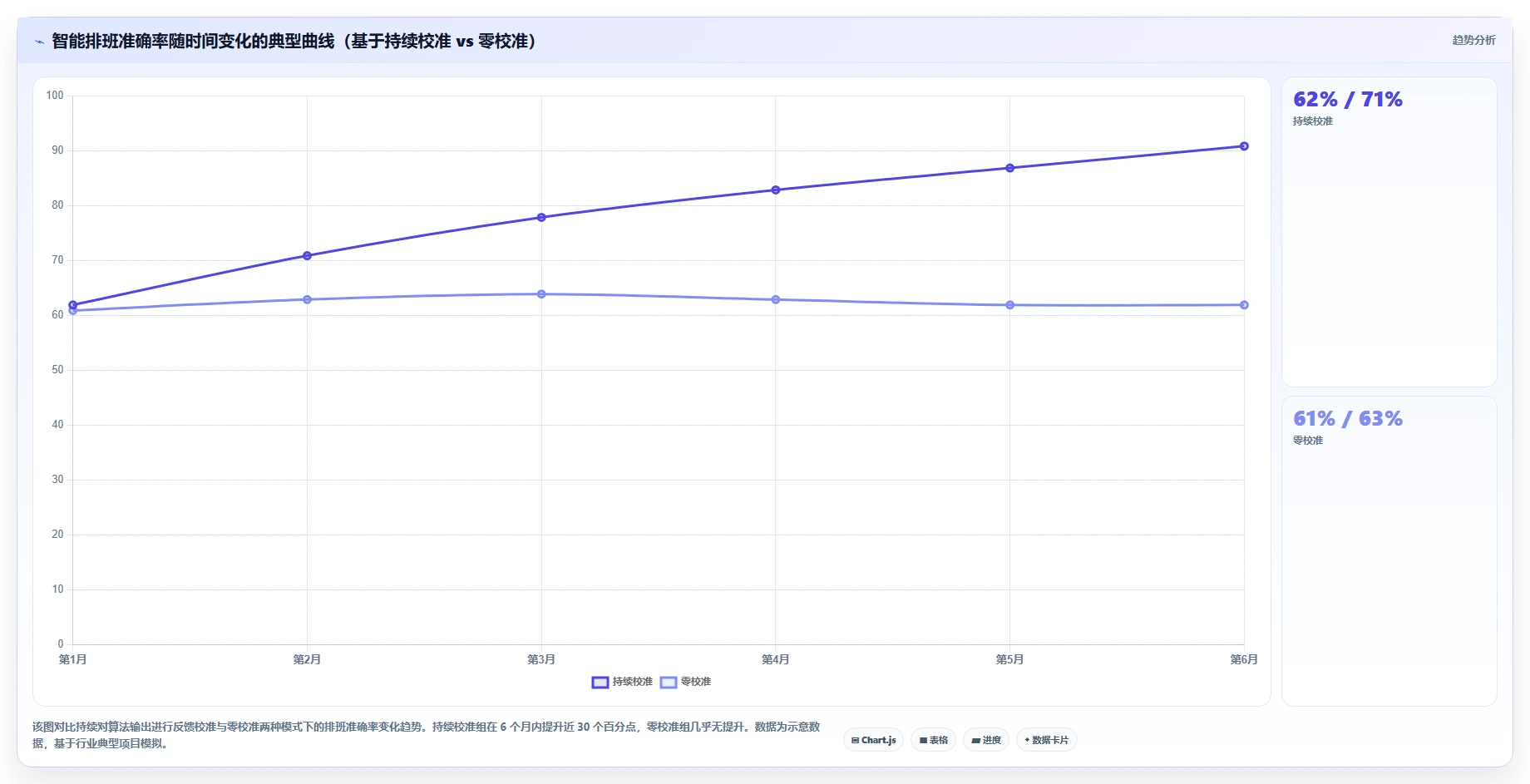Click the 持续校准 label under 62% / 71%
The height and width of the screenshot is (784, 1530).
click(1313, 121)
